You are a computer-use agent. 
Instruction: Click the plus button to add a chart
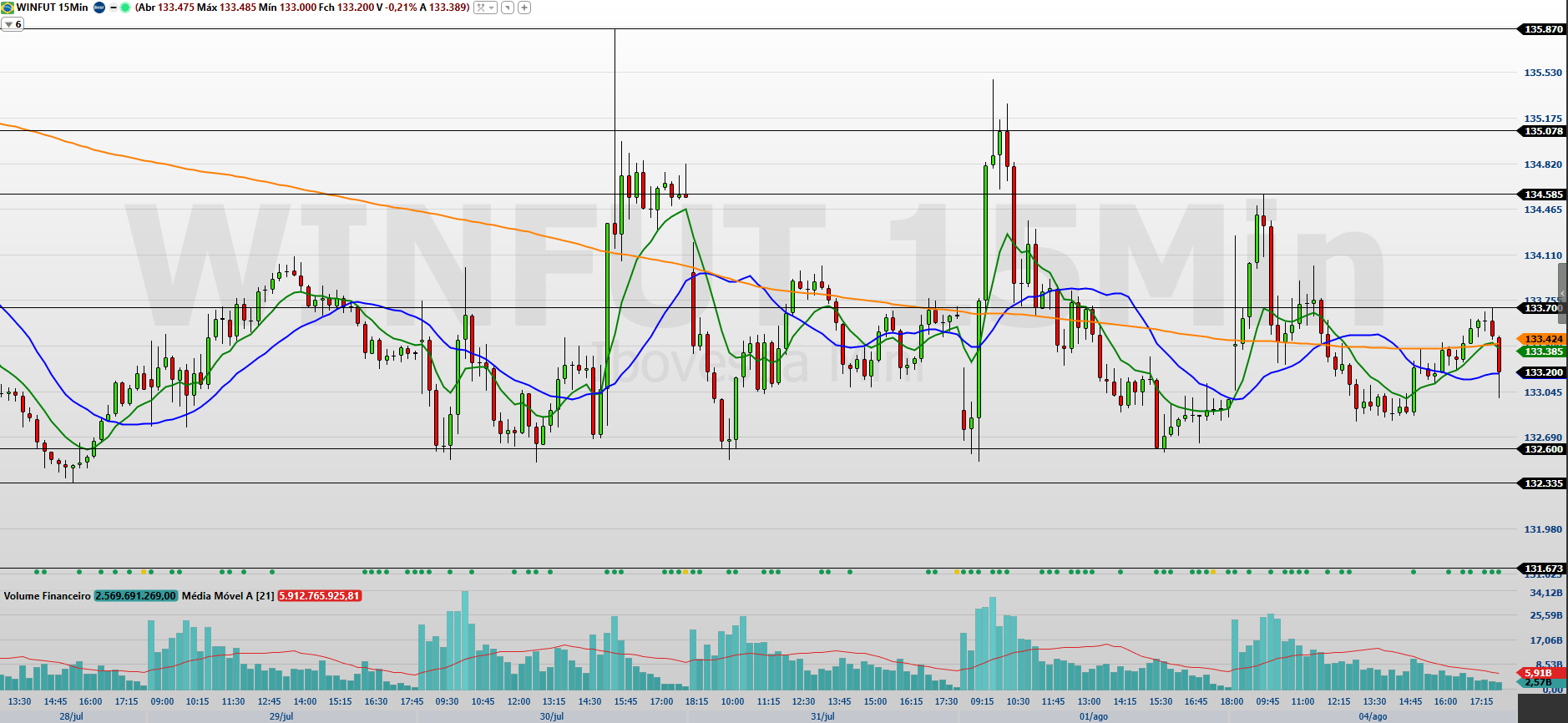click(524, 8)
